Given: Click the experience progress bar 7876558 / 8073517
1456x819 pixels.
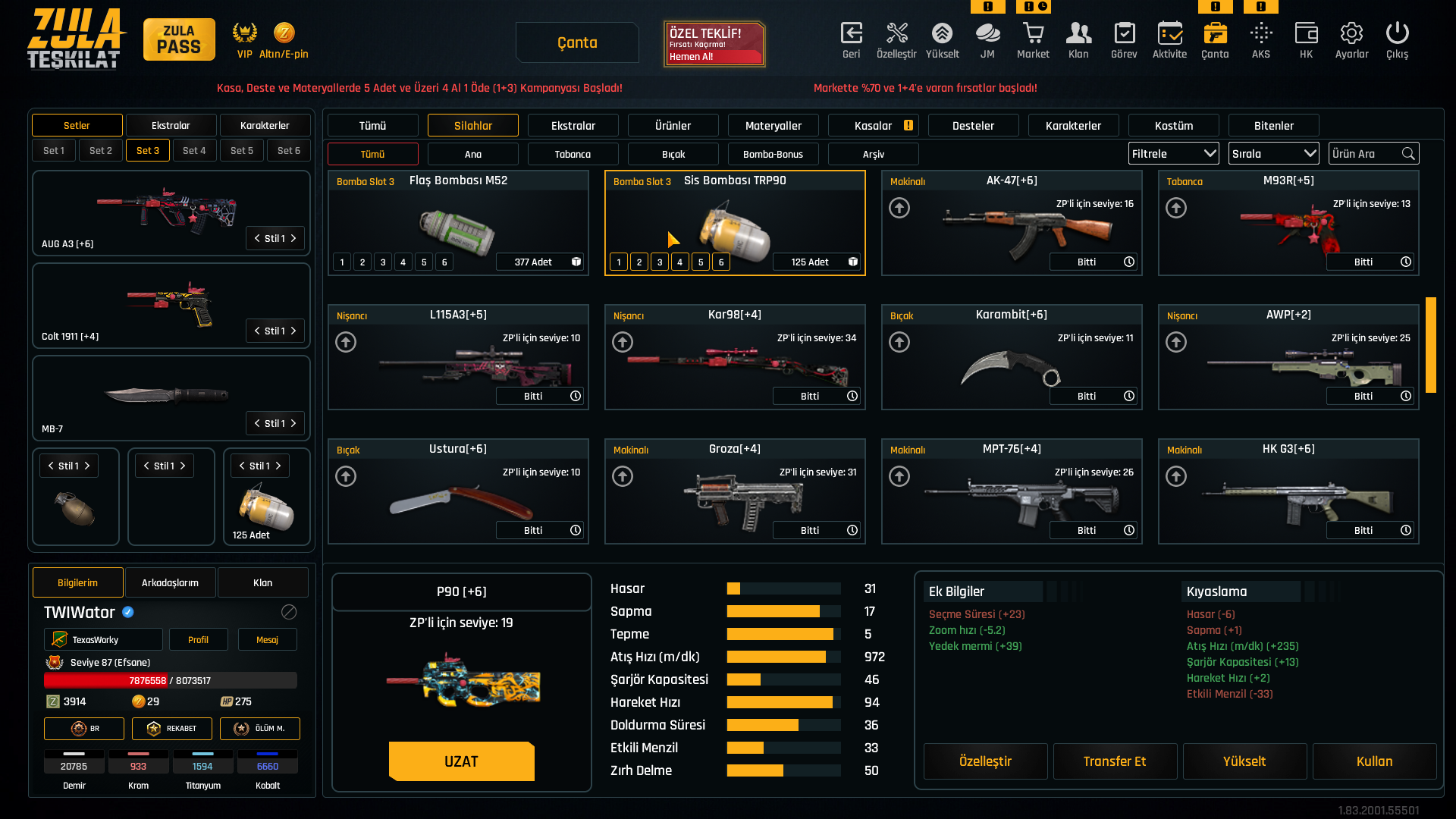Looking at the screenshot, I should click(171, 680).
